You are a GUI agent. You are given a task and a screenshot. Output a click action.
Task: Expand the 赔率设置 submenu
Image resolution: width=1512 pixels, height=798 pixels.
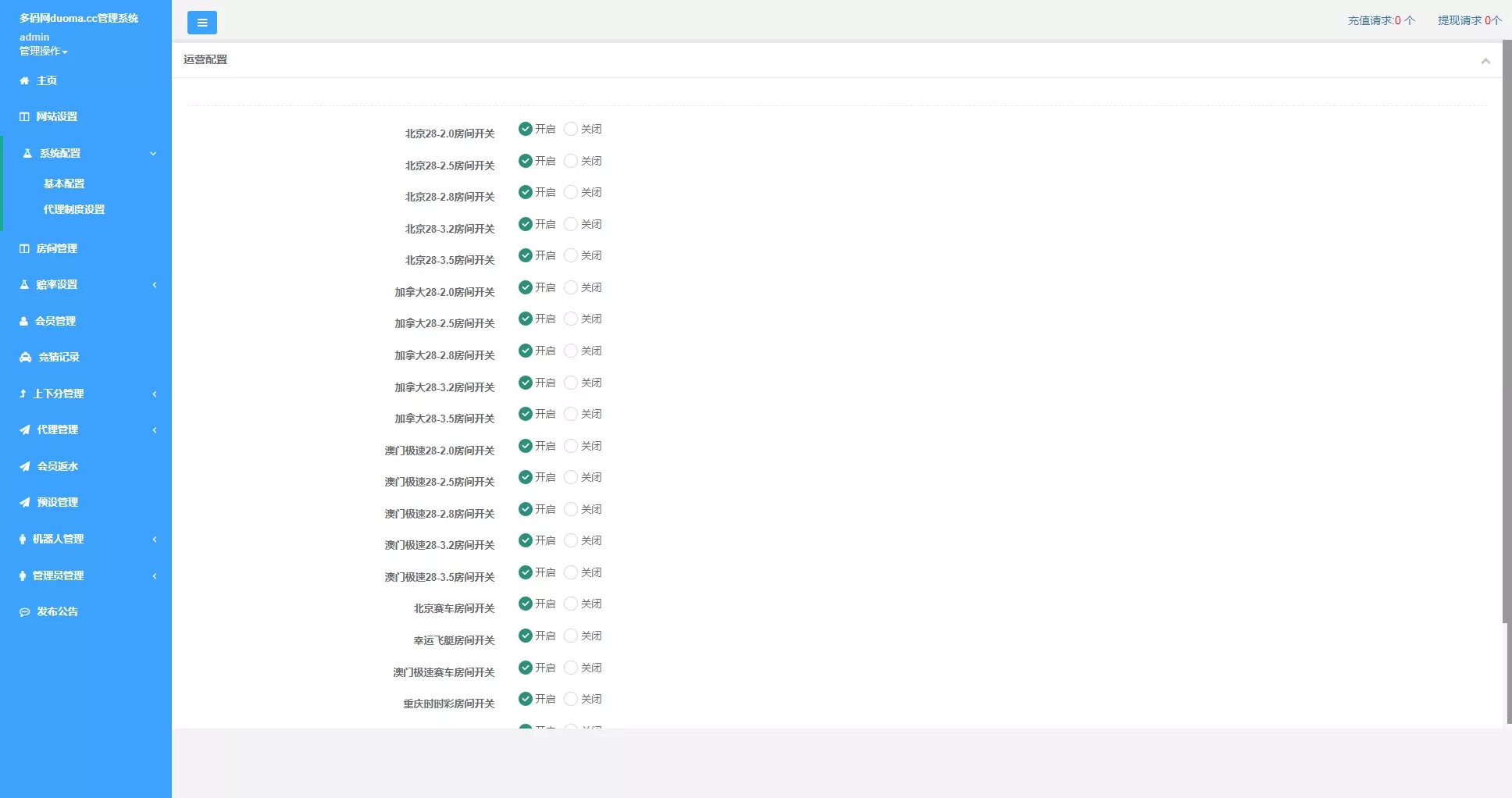click(x=154, y=284)
